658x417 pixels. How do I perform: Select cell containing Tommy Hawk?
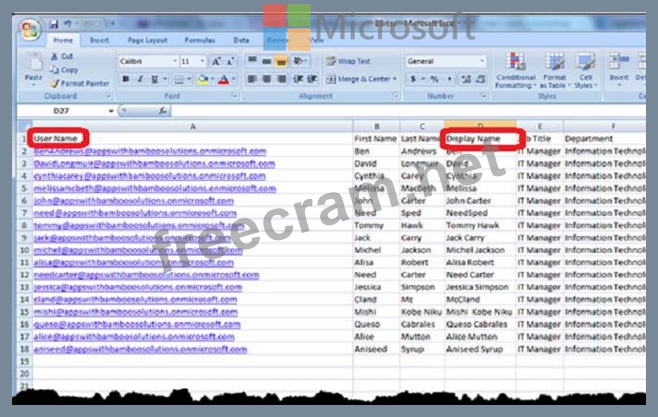tap(480, 226)
